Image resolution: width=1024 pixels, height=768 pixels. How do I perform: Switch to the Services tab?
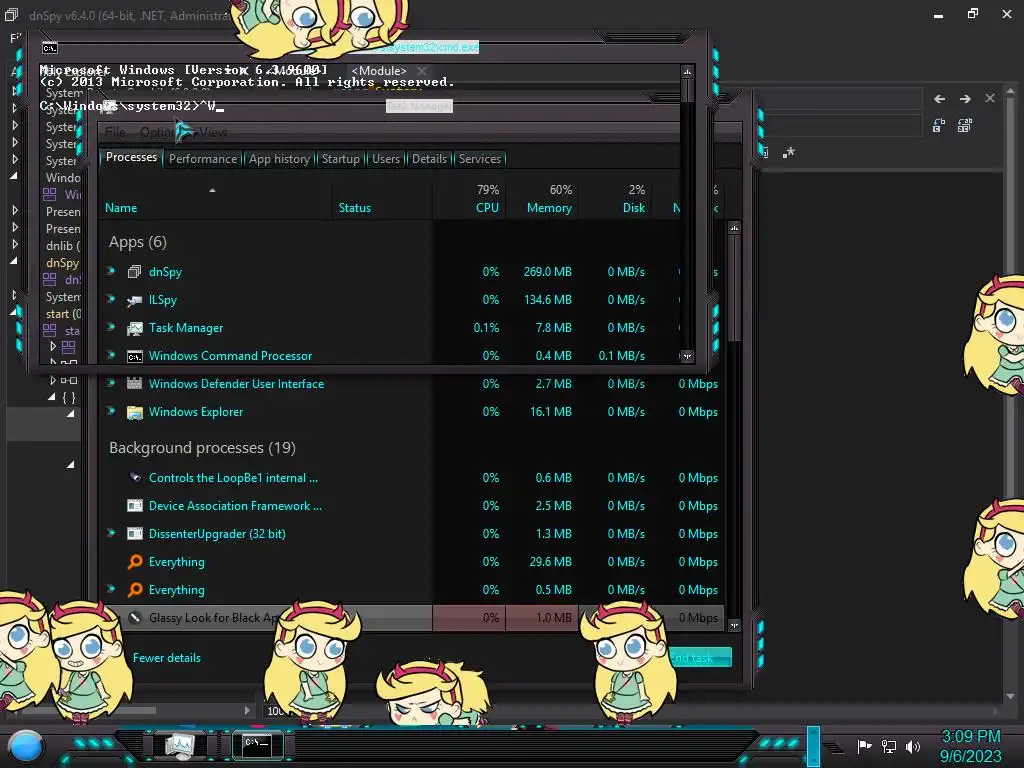click(479, 159)
